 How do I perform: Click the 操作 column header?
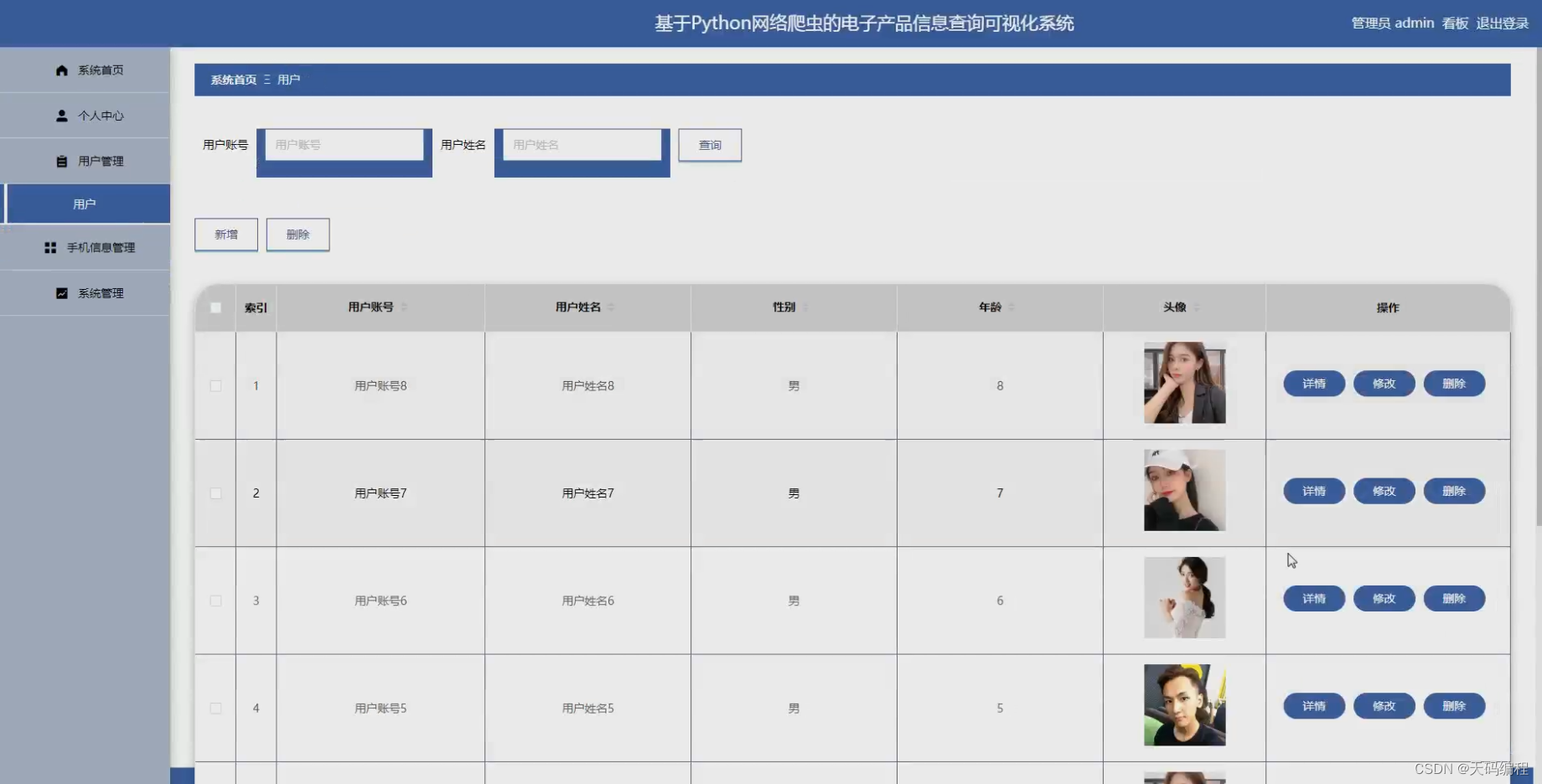1388,307
